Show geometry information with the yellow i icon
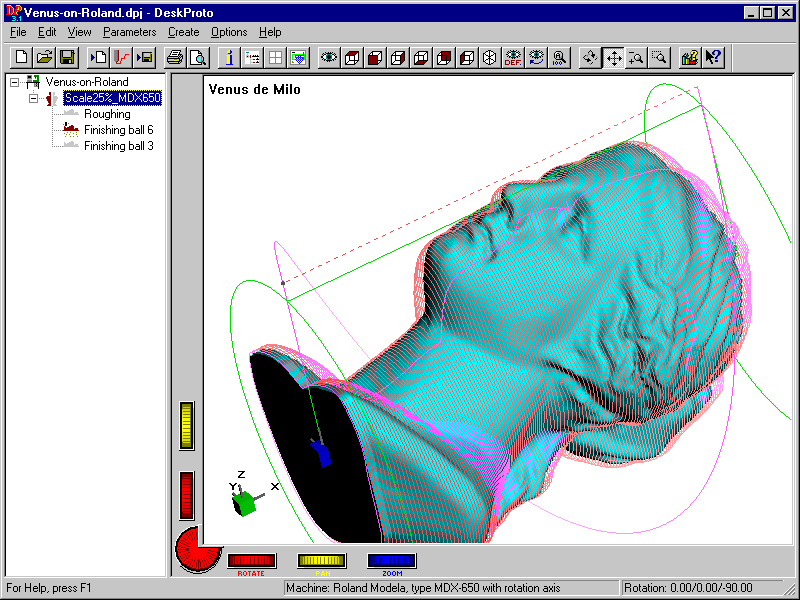The height and width of the screenshot is (600, 800). point(229,57)
